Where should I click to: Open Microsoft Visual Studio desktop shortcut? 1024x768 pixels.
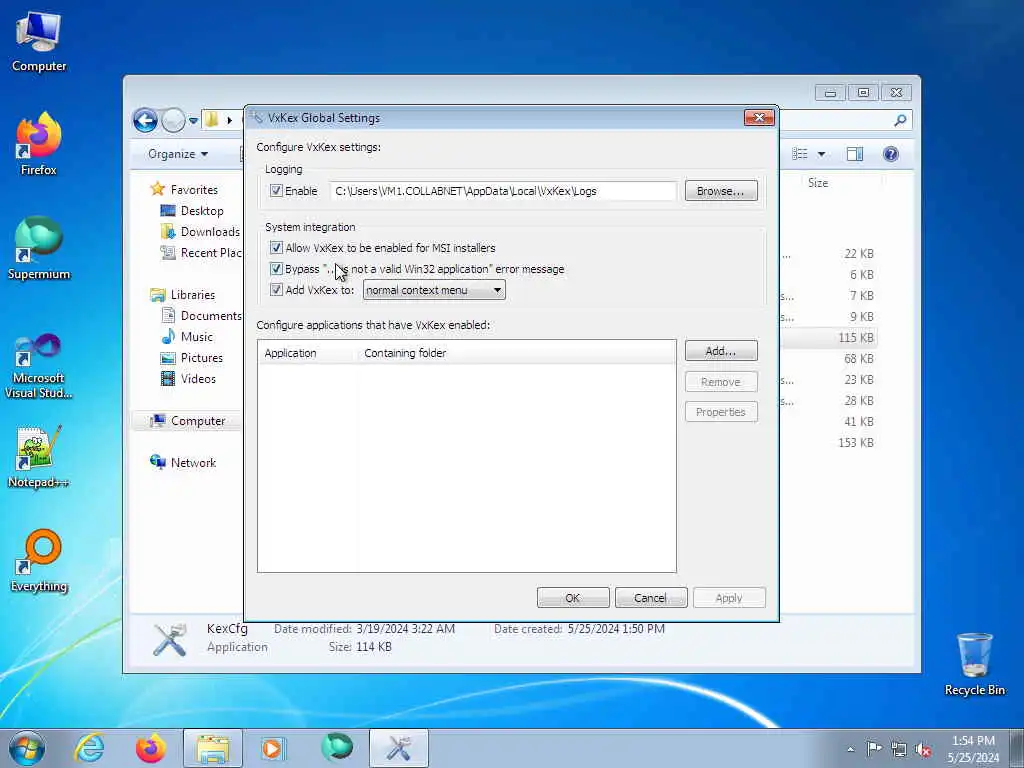click(39, 367)
